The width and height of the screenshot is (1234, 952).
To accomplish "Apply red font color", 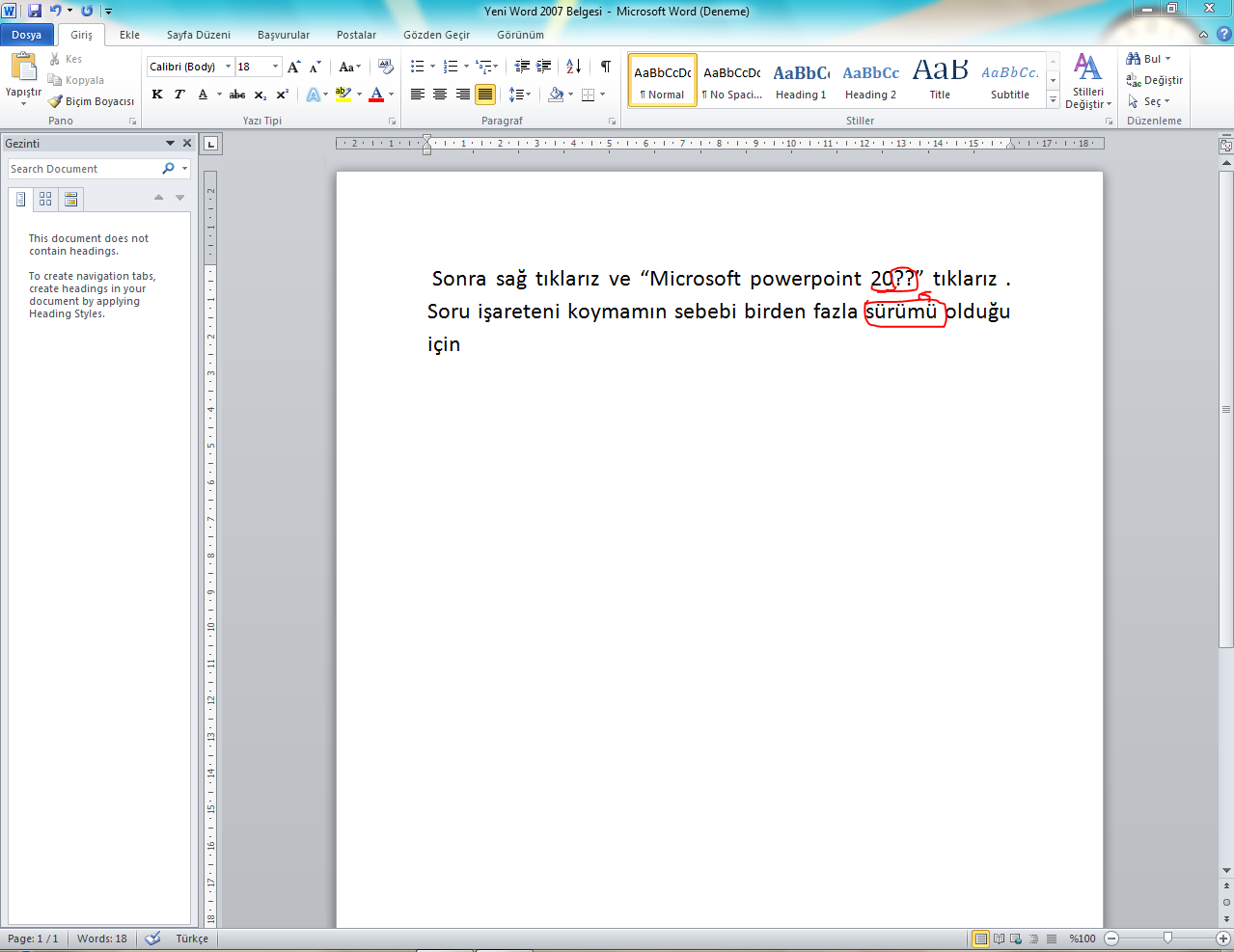I will pyautogui.click(x=376, y=95).
